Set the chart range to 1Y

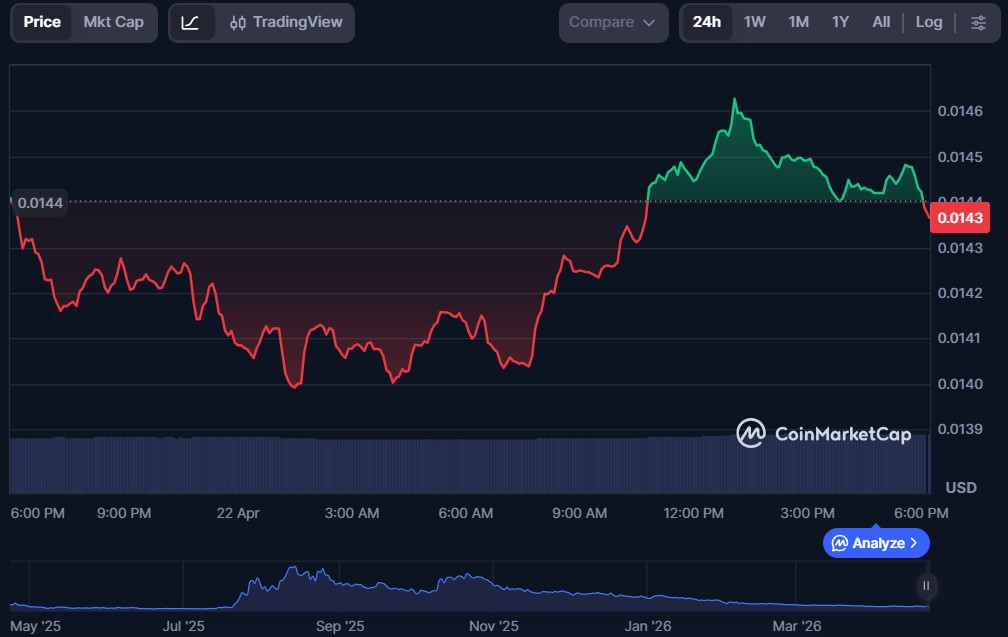840,22
